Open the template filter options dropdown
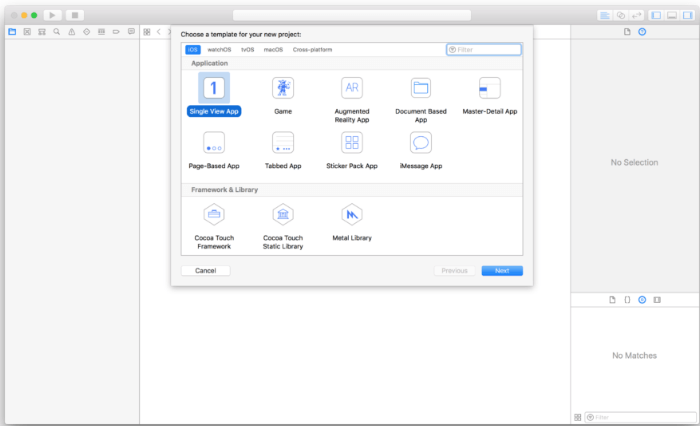 pos(452,49)
